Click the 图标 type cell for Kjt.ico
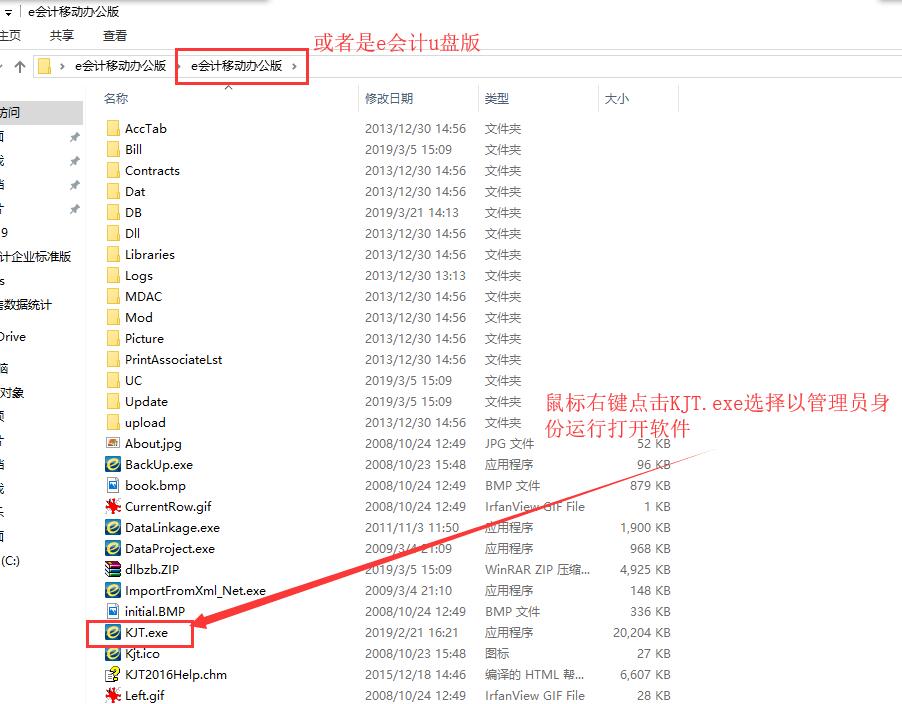 [x=496, y=653]
